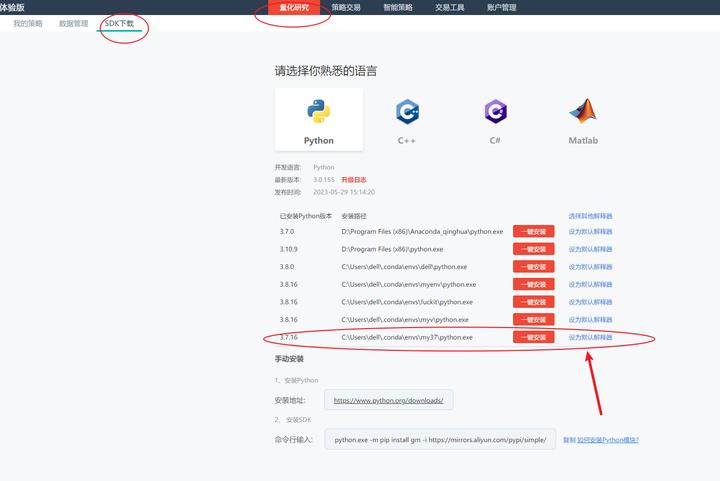Click the Anaconda_qinghua\python.exe path text

tap(422, 231)
